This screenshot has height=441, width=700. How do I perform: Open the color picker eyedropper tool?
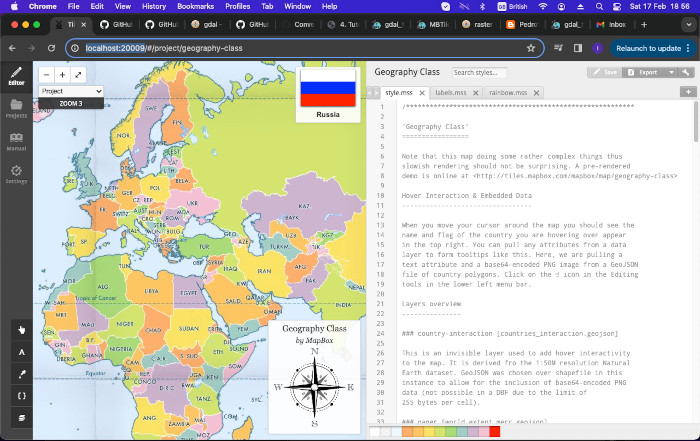tap(22, 373)
